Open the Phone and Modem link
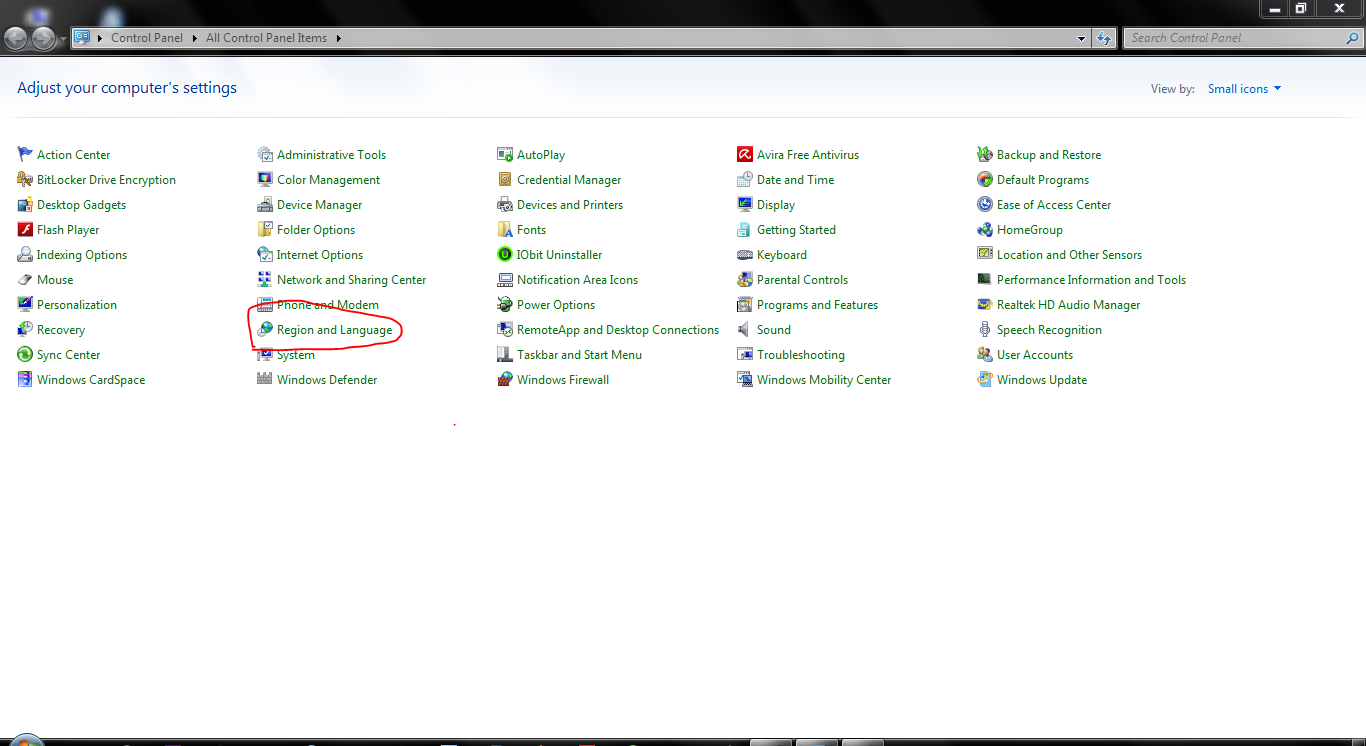Screen dimensions: 1366x746 click(x=328, y=304)
